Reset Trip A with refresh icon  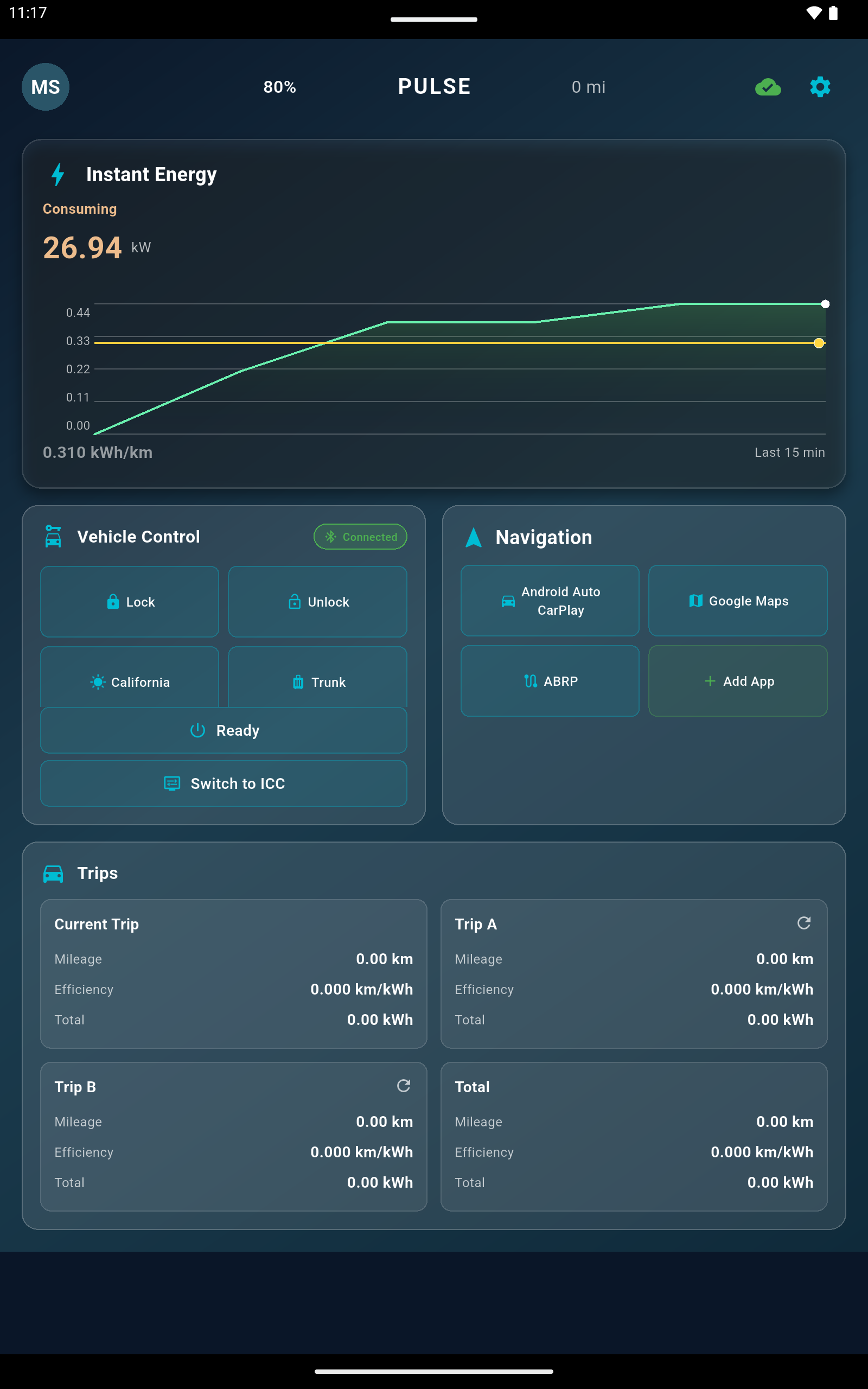803,923
